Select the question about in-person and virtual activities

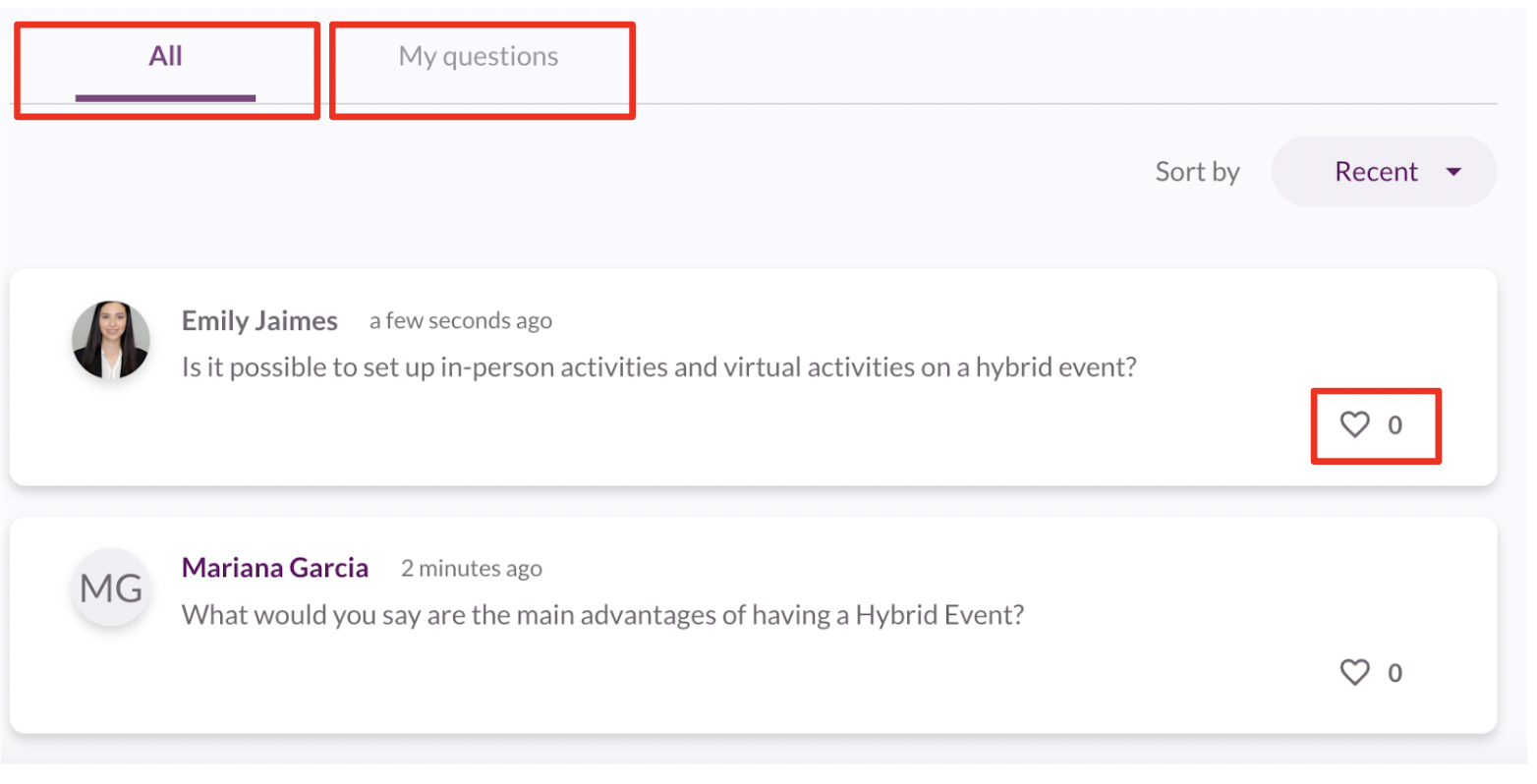(x=658, y=367)
